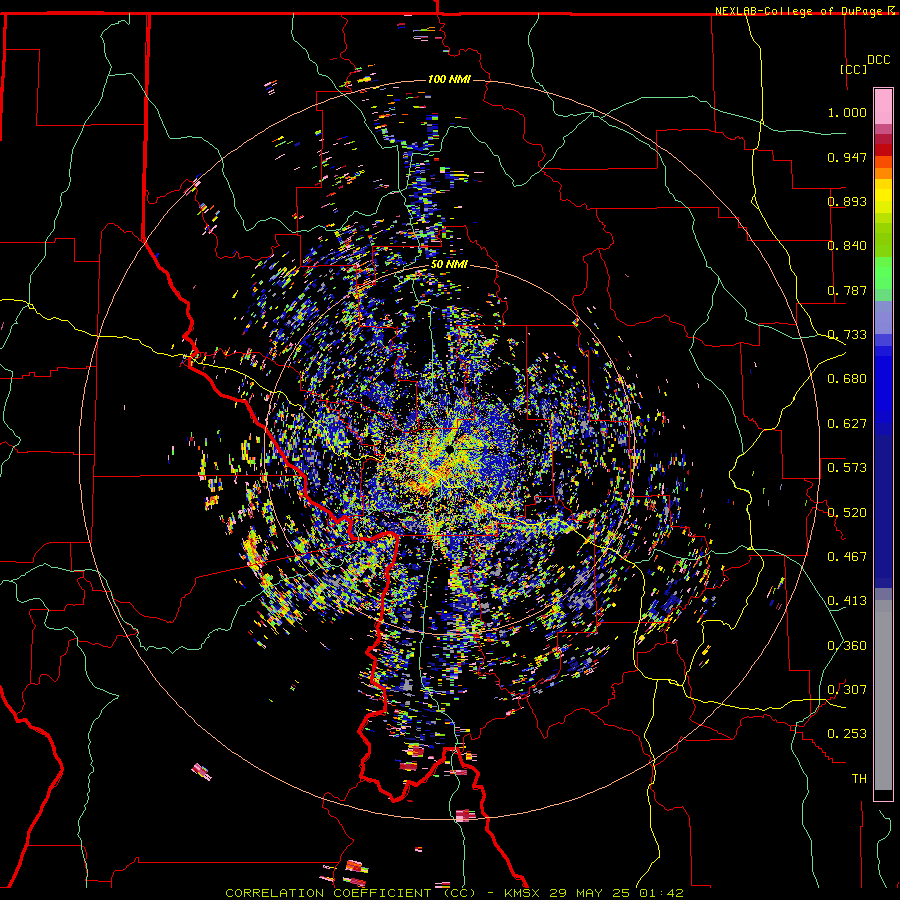
Task: Click the 0.467 legend value
Action: (847, 556)
